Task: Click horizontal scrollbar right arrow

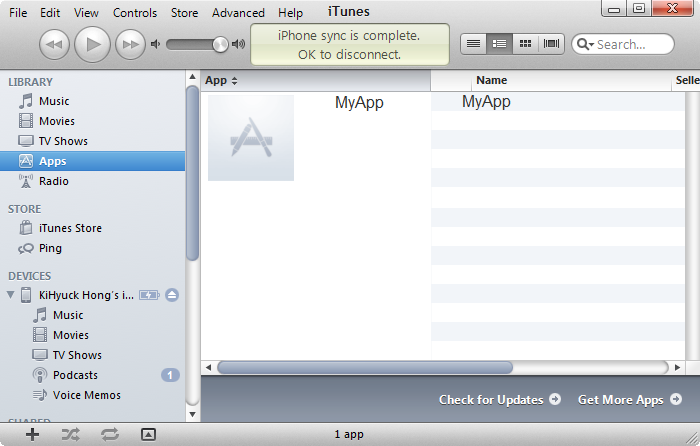Action: click(x=677, y=368)
